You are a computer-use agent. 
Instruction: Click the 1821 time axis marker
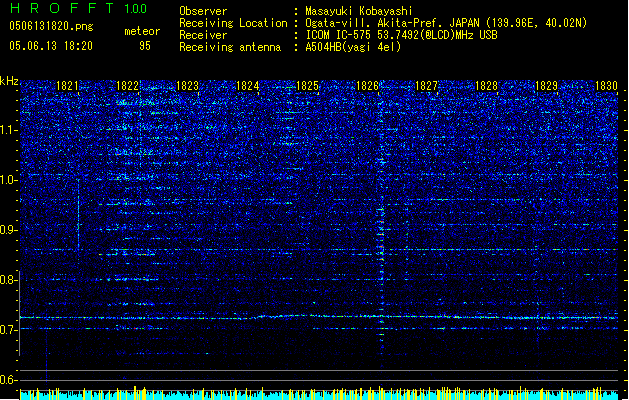67,86
